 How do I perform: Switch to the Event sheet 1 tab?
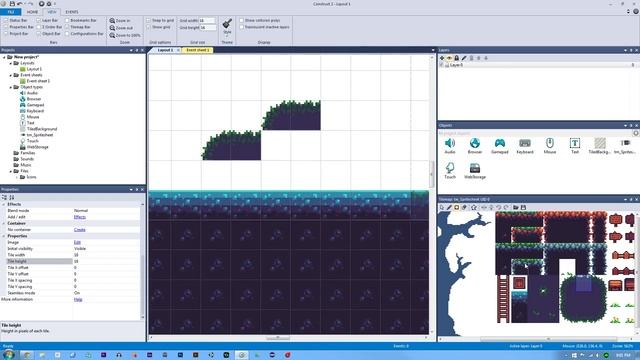[x=198, y=50]
